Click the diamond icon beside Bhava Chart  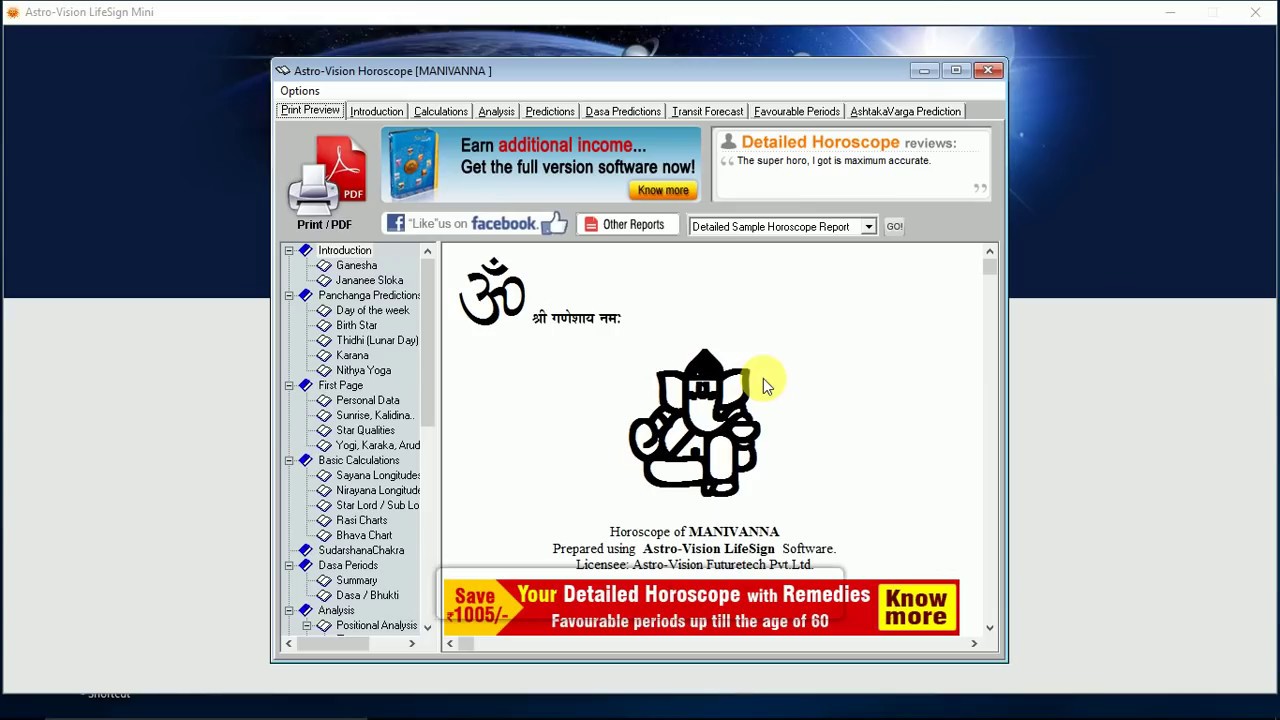[x=324, y=536]
